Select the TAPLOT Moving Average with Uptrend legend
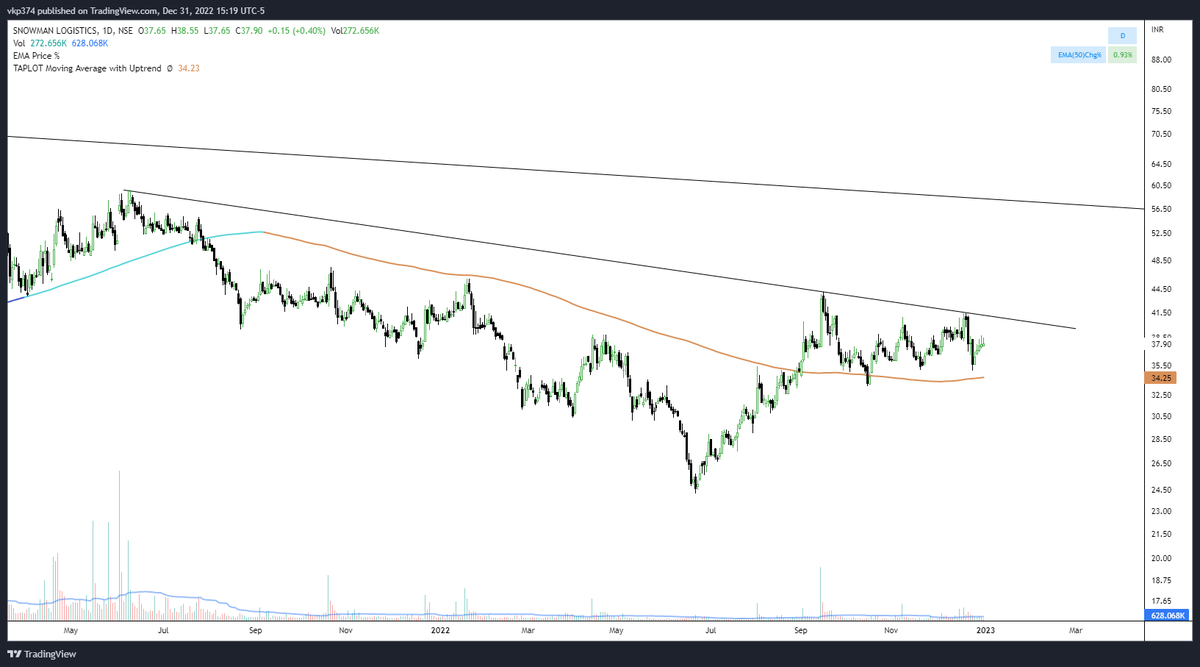The image size is (1200, 667). coord(87,68)
